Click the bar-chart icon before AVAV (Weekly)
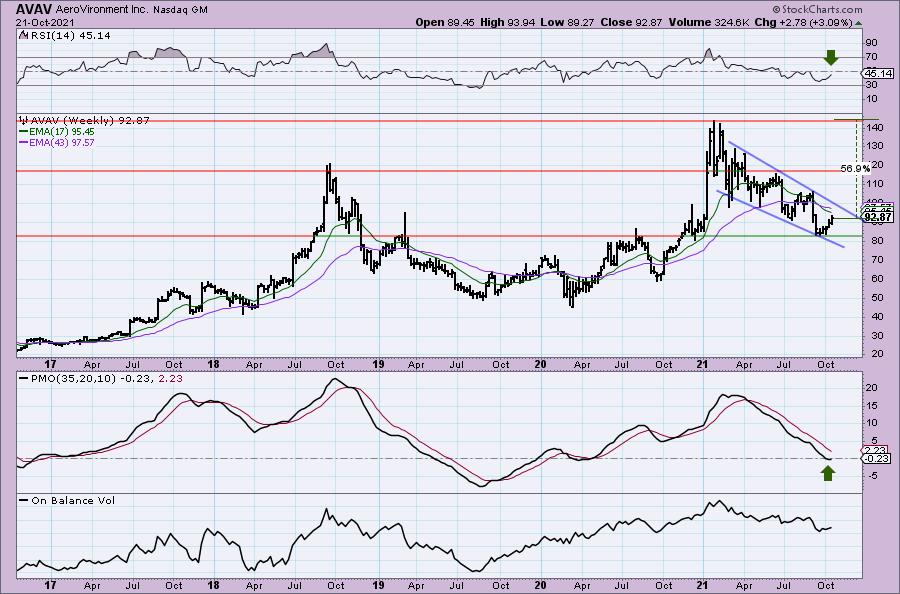Screen dimensions: 900x594 point(24,121)
